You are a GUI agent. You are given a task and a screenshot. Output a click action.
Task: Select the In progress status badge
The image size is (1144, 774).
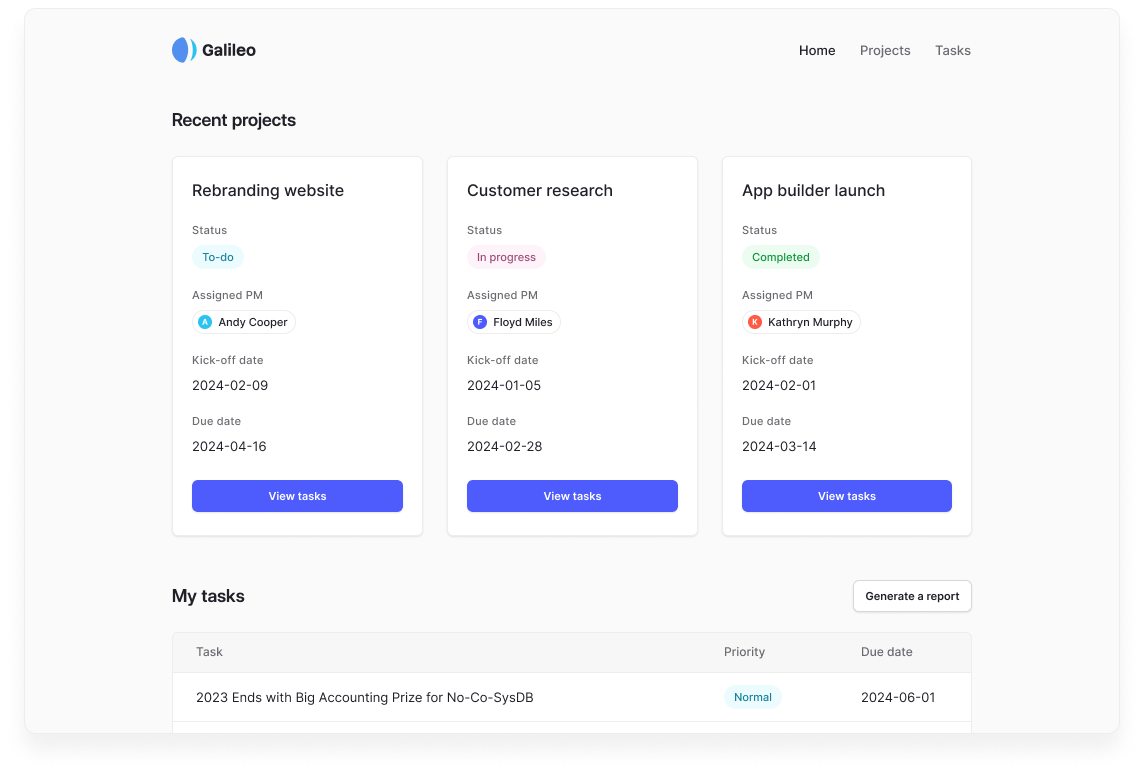tap(506, 257)
